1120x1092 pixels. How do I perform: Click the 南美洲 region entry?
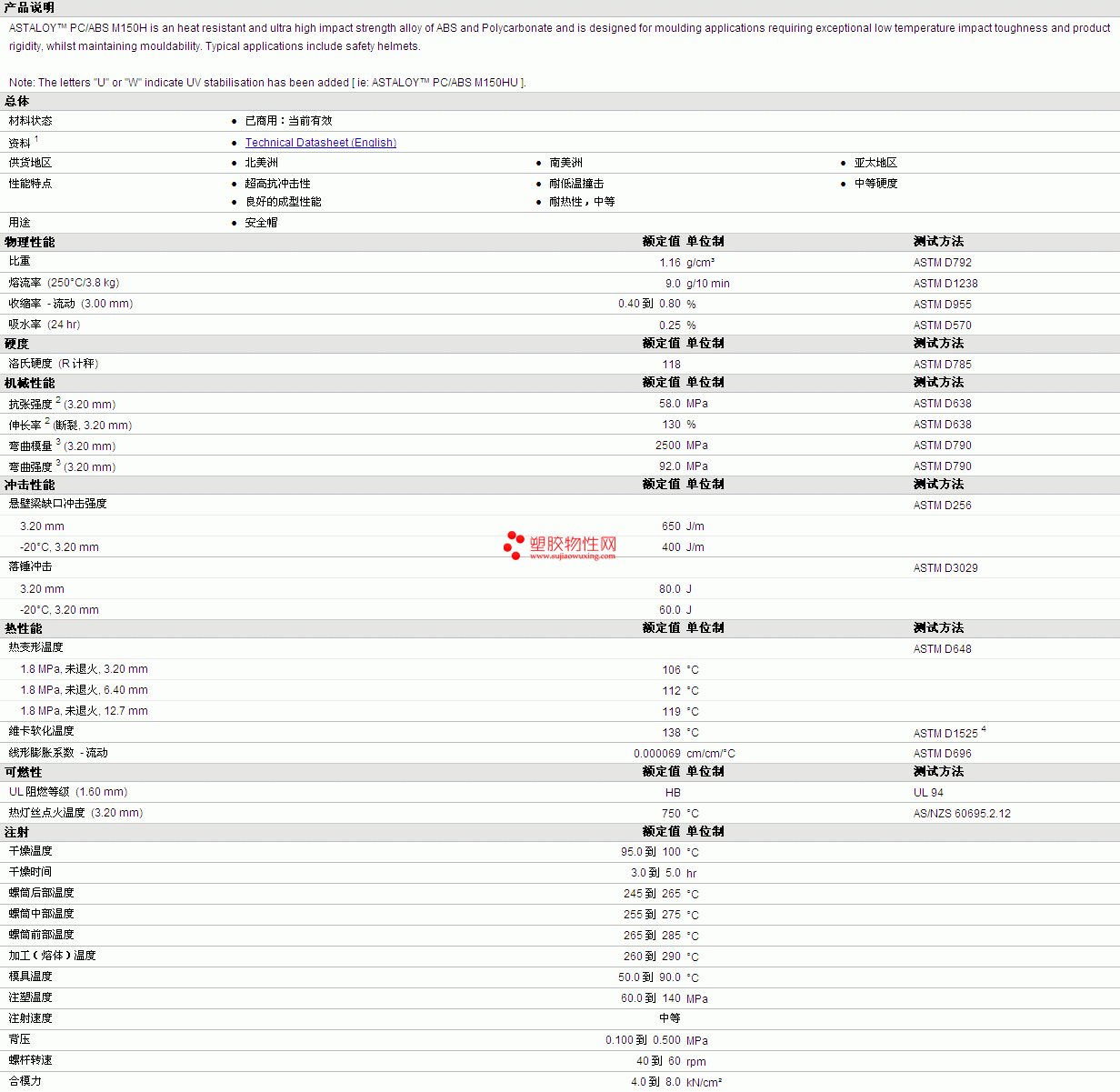tap(566, 163)
